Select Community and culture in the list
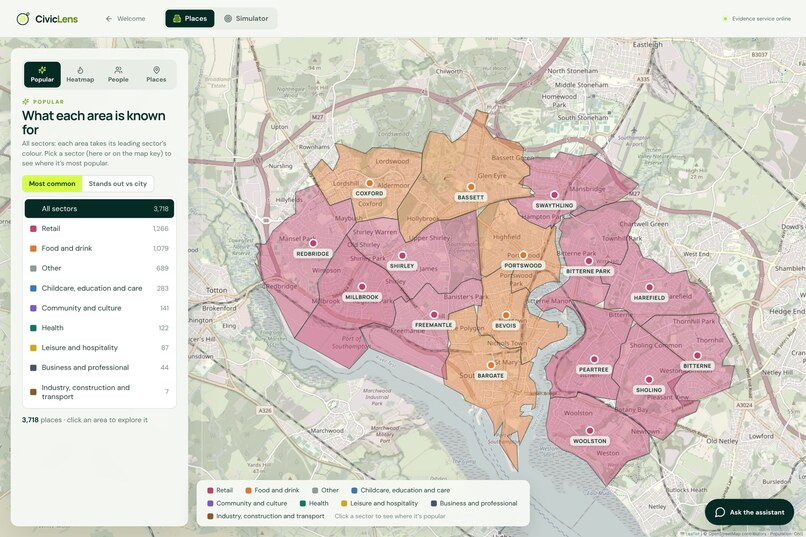This screenshot has height=537, width=806. point(99,308)
